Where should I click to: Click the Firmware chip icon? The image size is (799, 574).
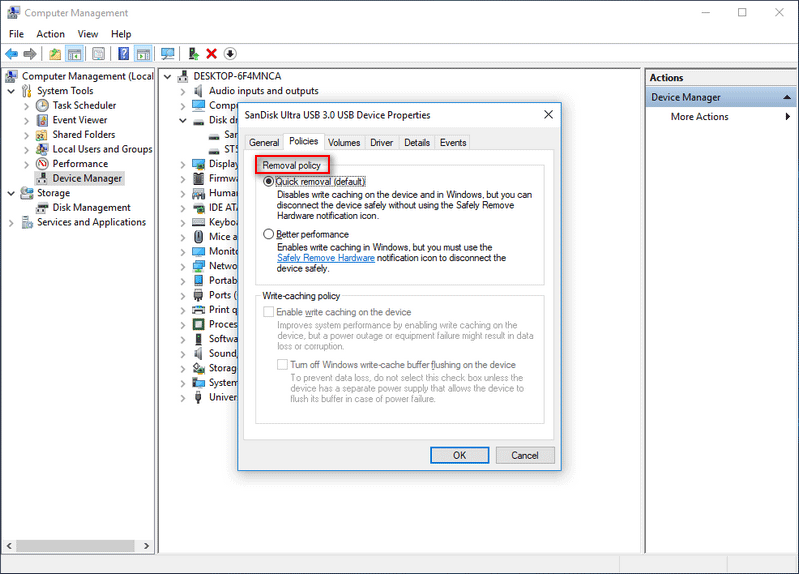(x=198, y=179)
